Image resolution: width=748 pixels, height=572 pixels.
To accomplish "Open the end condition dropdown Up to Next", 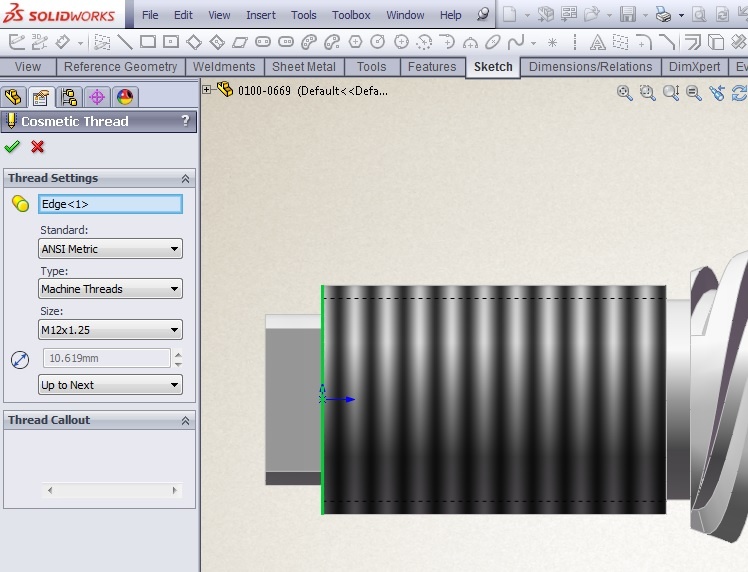I will [110, 385].
